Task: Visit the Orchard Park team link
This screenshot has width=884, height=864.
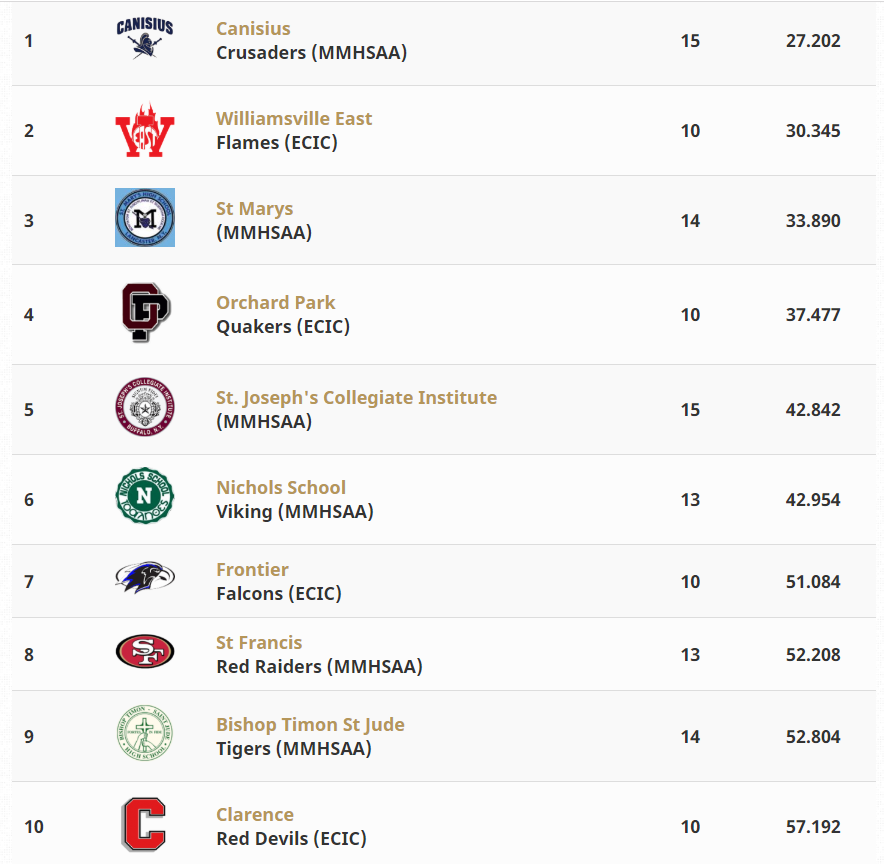Action: point(276,303)
